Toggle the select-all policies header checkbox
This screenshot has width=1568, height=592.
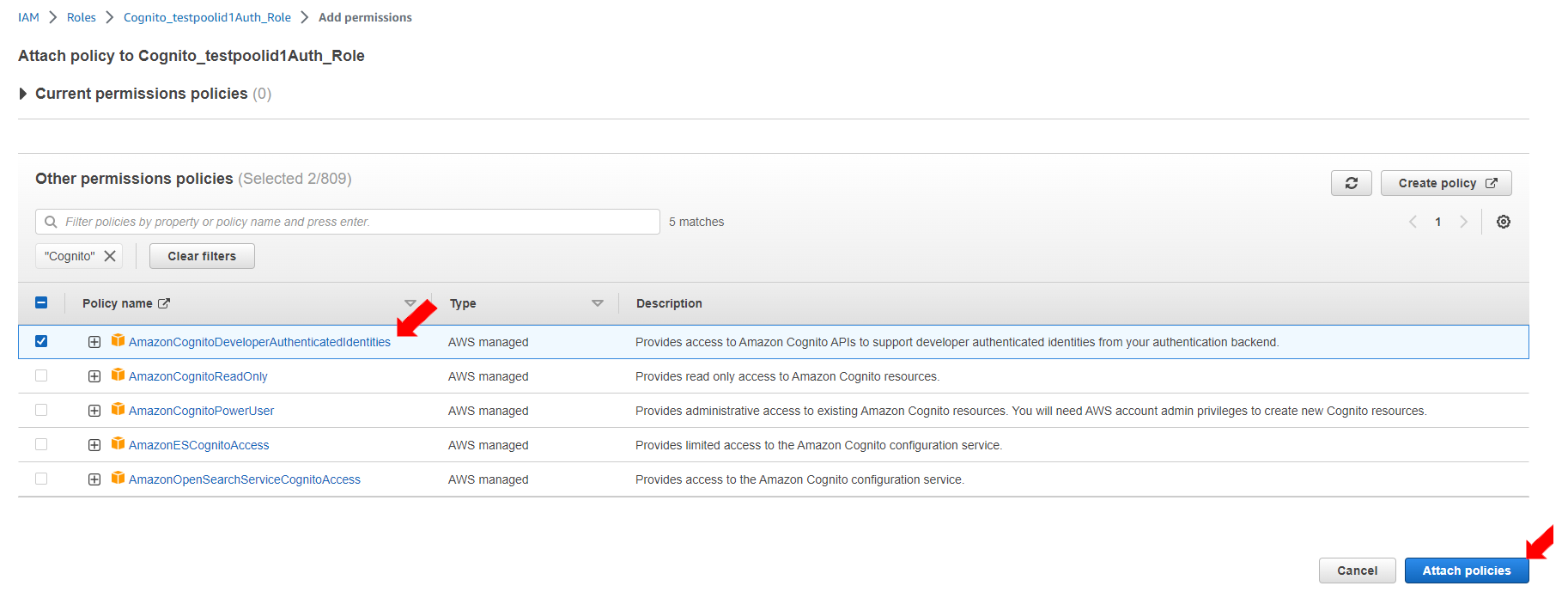coord(41,302)
